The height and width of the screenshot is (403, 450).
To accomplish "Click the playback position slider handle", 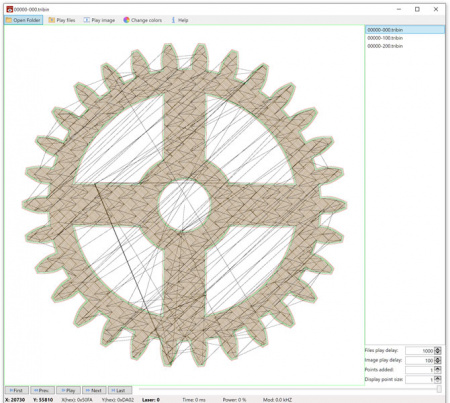I will (439, 389).
